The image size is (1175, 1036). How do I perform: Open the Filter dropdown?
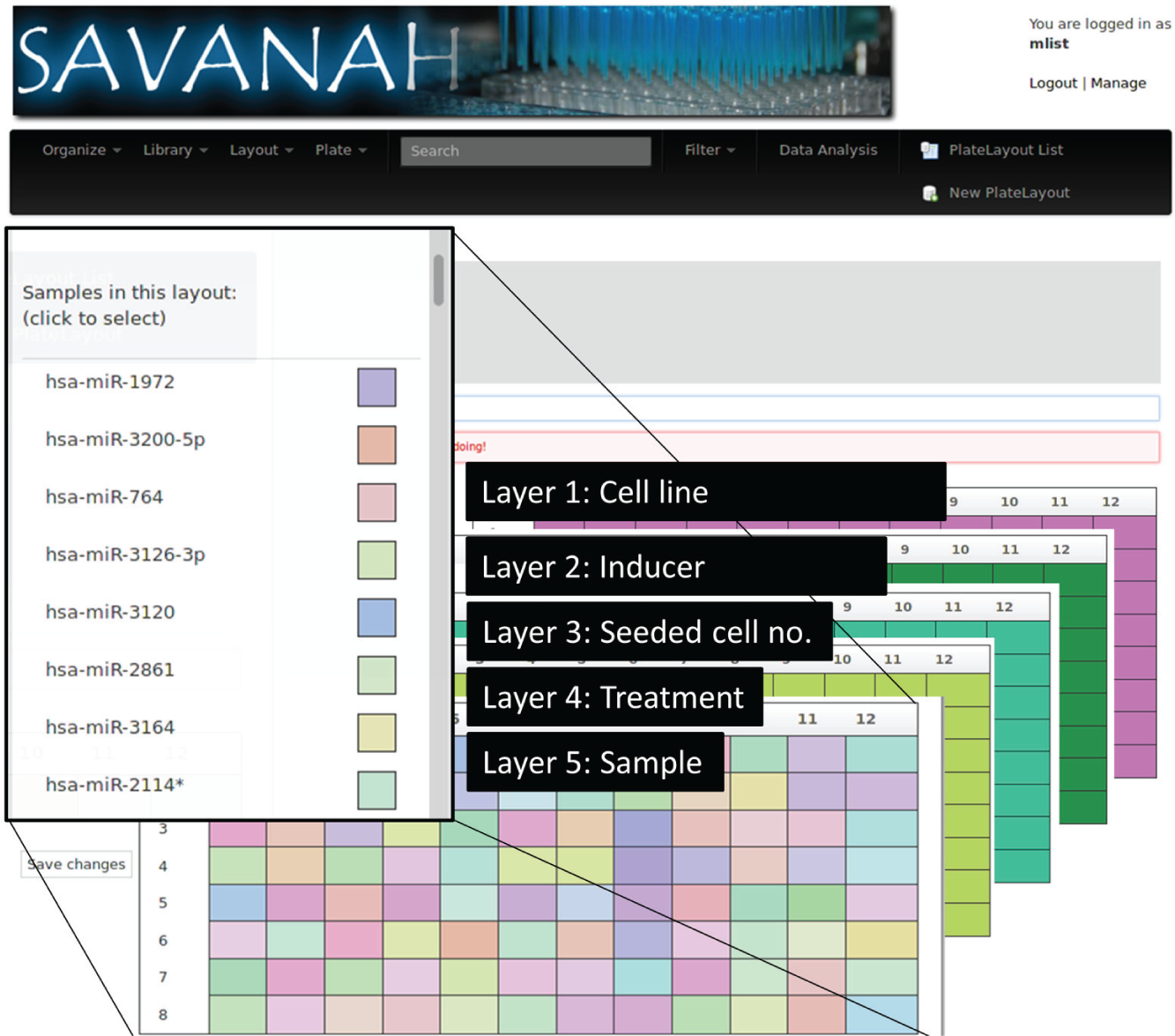(x=710, y=150)
